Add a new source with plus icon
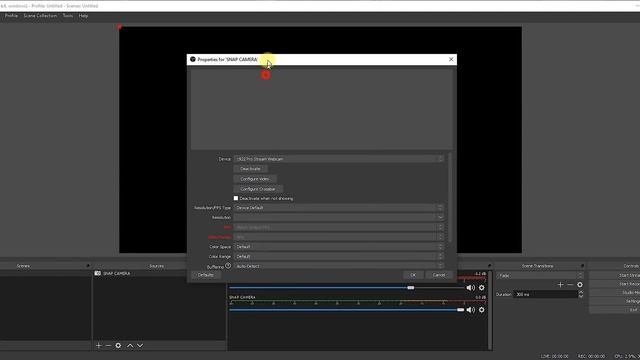Image resolution: width=640 pixels, height=360 pixels. point(98,346)
